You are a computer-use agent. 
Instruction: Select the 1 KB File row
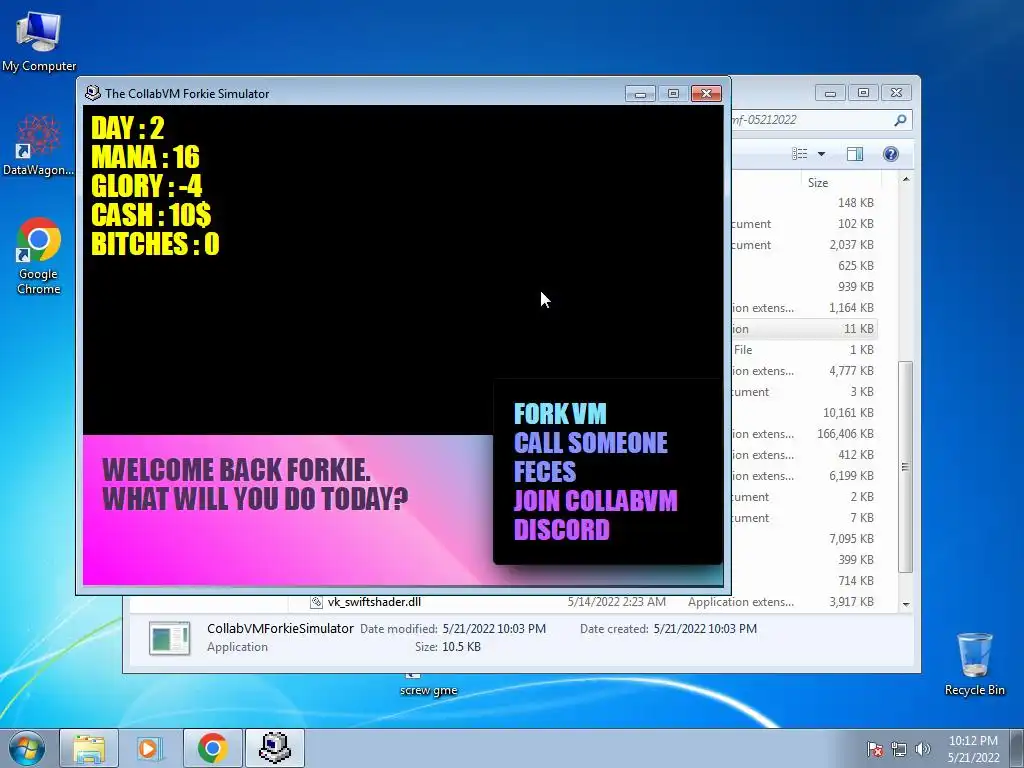tap(804, 350)
